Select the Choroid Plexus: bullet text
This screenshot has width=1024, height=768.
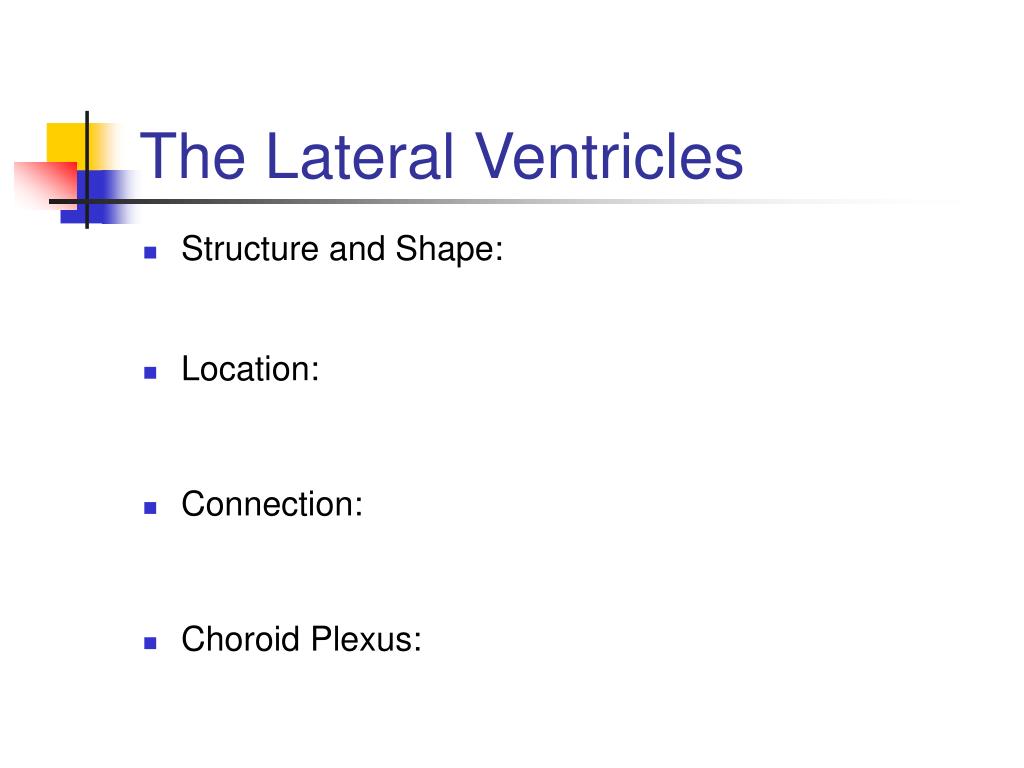click(x=301, y=639)
